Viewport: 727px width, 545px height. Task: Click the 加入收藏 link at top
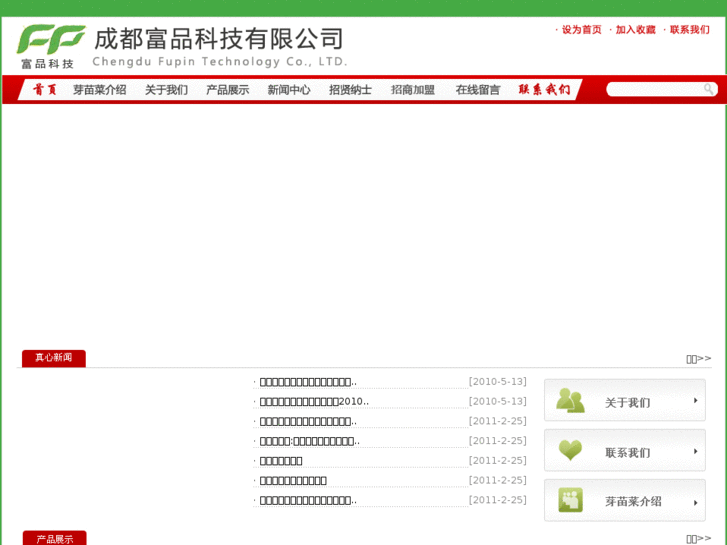(x=636, y=30)
